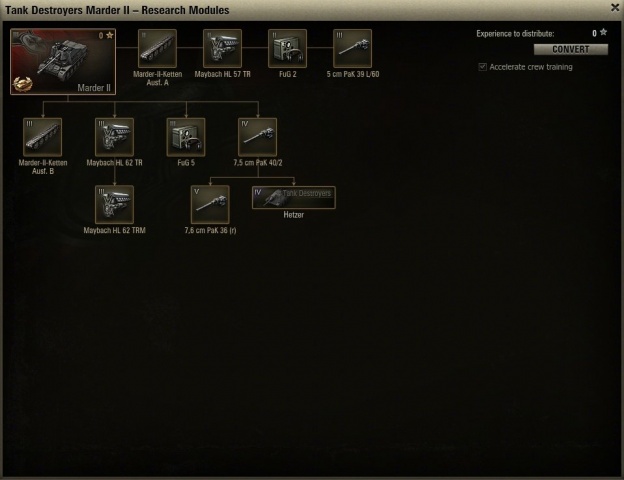Click the '5 cm PaK 39 L/60' label
This screenshot has height=480, width=624.
tap(353, 74)
